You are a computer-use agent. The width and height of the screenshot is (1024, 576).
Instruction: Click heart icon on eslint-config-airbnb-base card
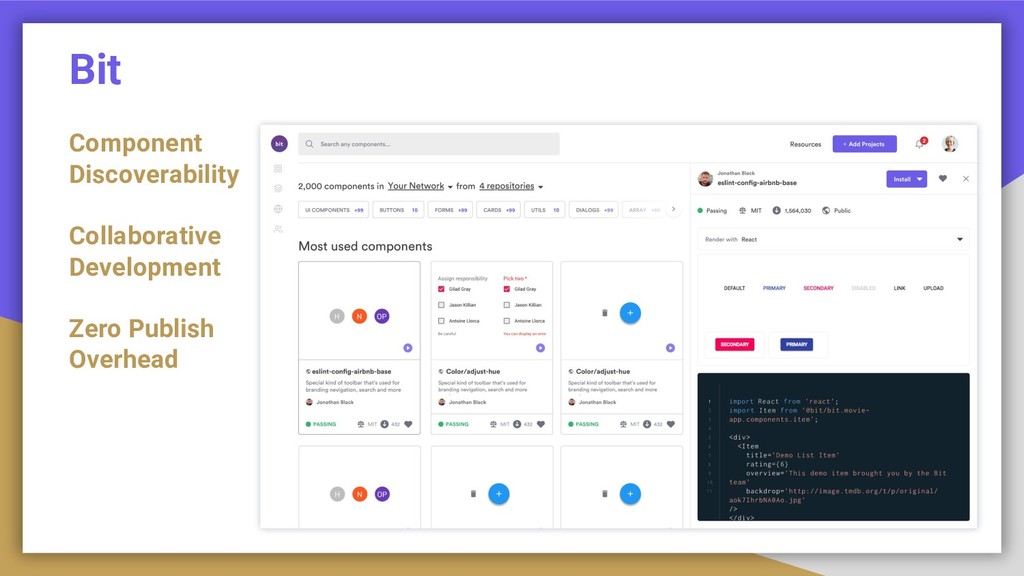[x=408, y=424]
